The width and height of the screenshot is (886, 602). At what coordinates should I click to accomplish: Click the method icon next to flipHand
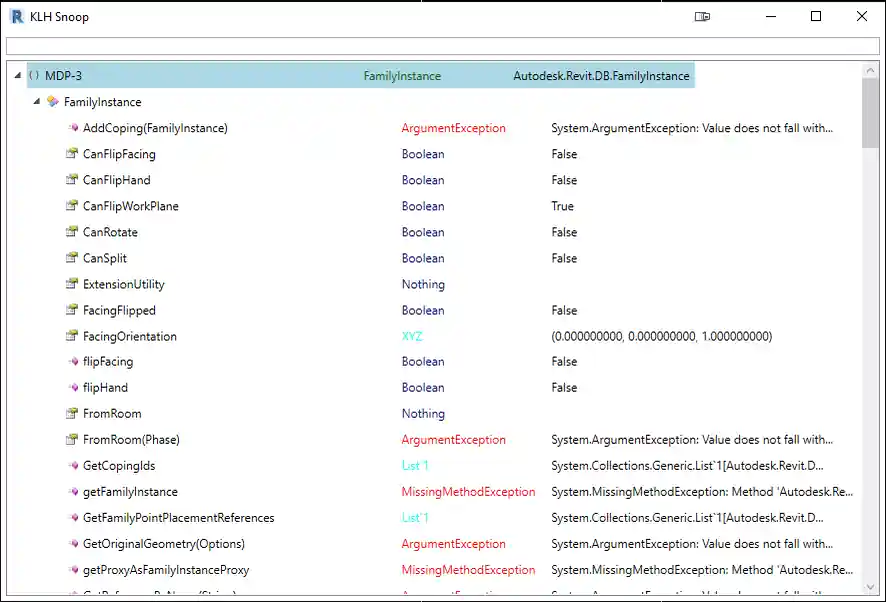pos(72,388)
